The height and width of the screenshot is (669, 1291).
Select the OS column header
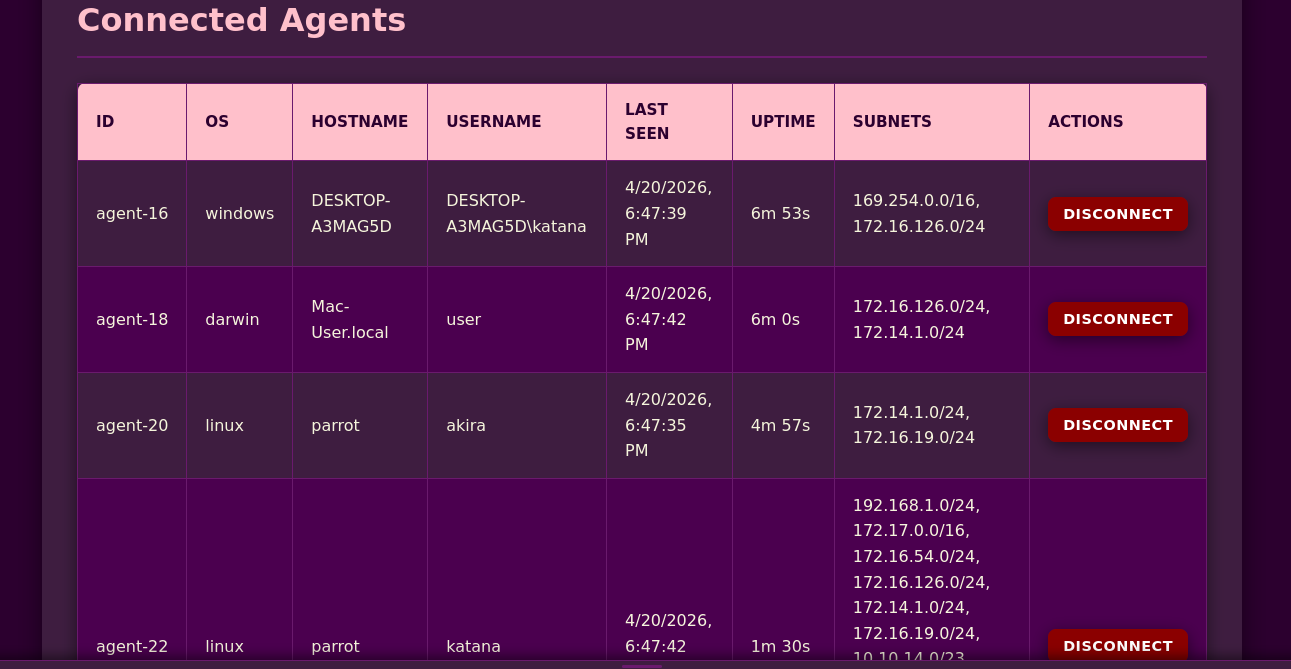pos(217,122)
